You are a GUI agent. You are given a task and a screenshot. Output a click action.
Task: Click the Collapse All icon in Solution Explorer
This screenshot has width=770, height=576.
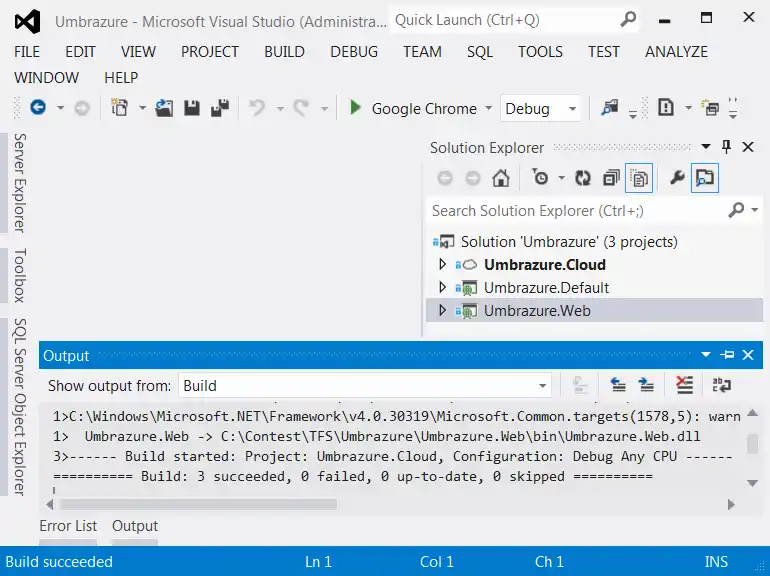611,178
